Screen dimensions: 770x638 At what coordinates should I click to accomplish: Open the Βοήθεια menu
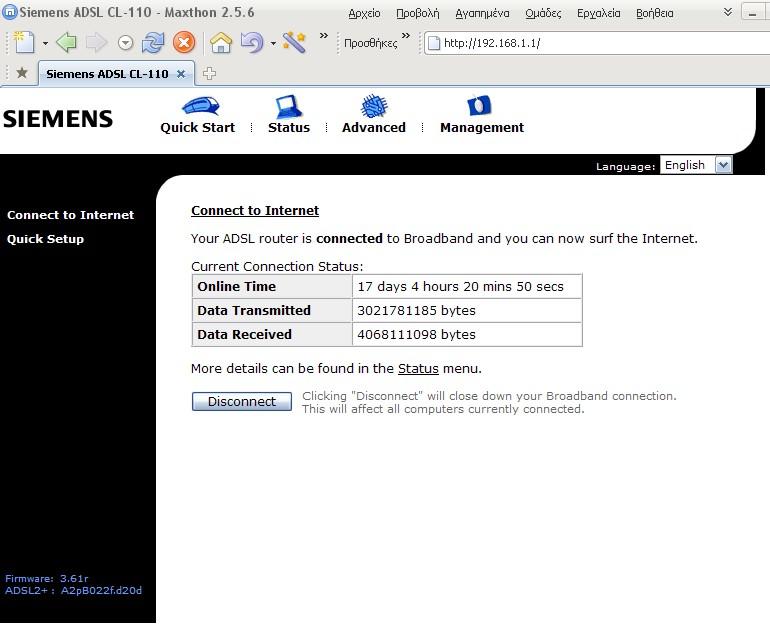(655, 13)
